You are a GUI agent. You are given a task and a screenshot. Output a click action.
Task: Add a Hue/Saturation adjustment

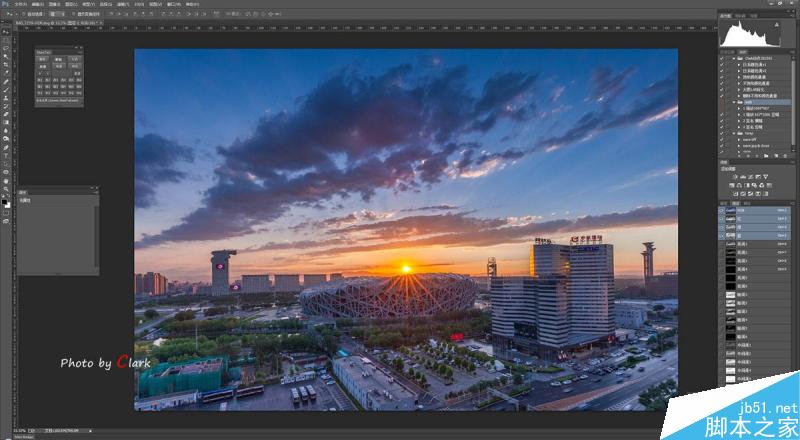coord(731,185)
